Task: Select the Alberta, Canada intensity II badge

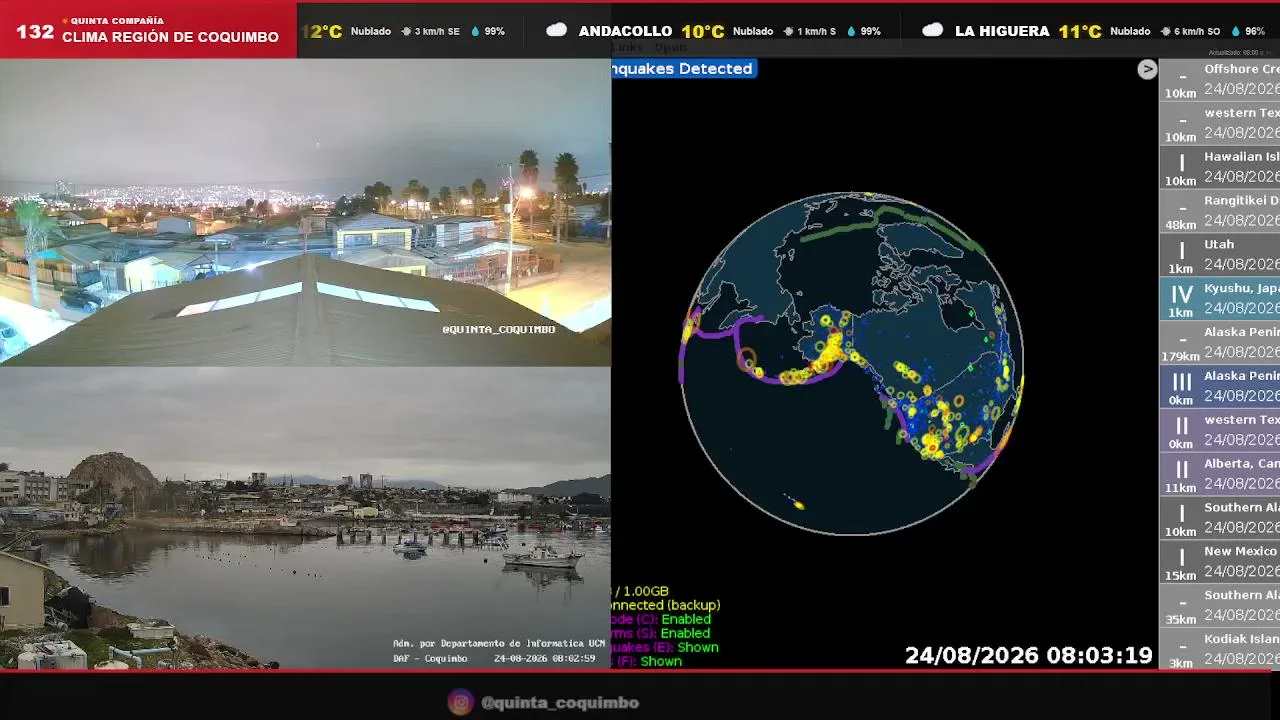Action: click(1181, 475)
